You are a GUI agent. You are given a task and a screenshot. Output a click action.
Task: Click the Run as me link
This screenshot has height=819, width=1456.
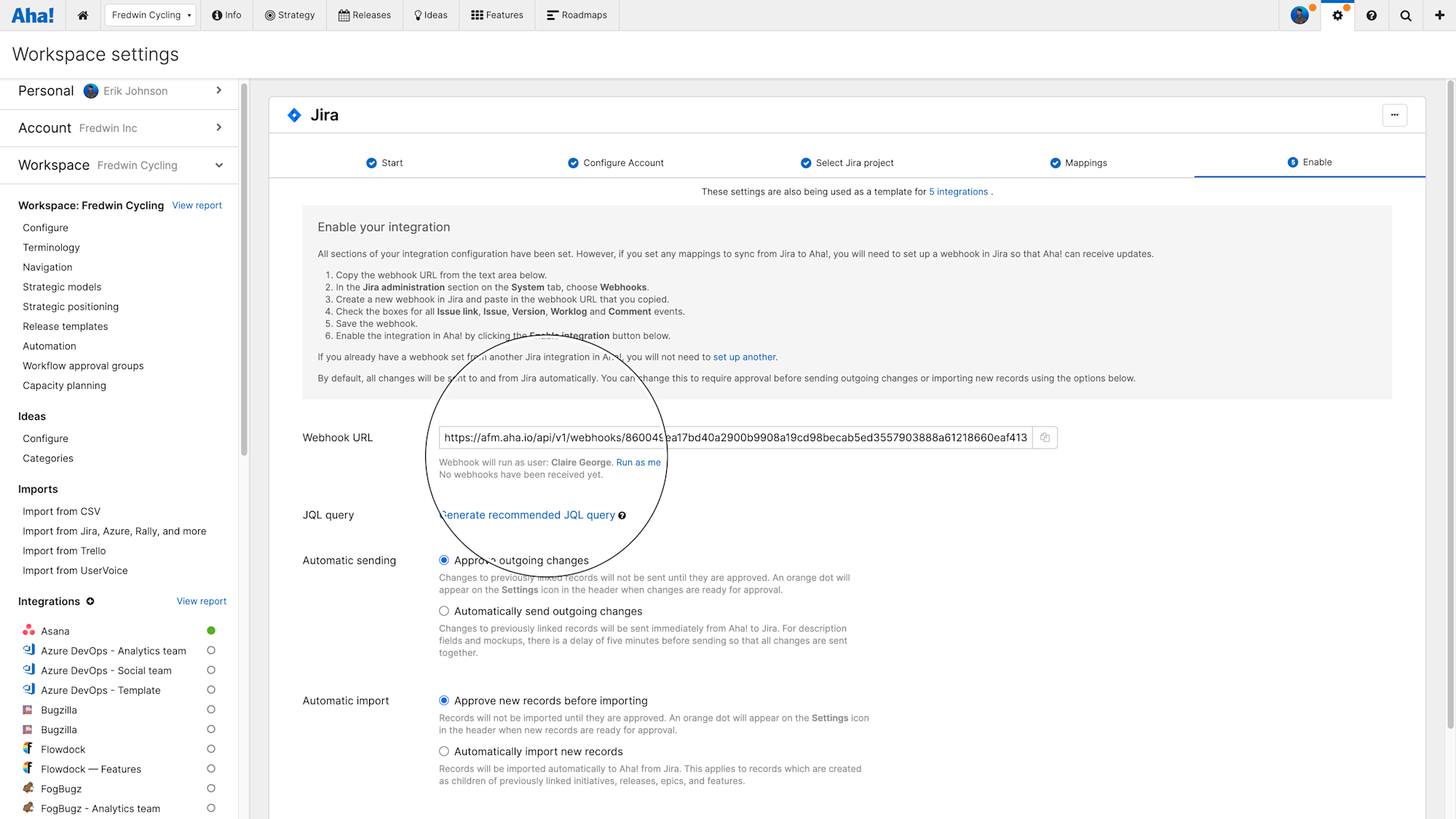pos(638,462)
